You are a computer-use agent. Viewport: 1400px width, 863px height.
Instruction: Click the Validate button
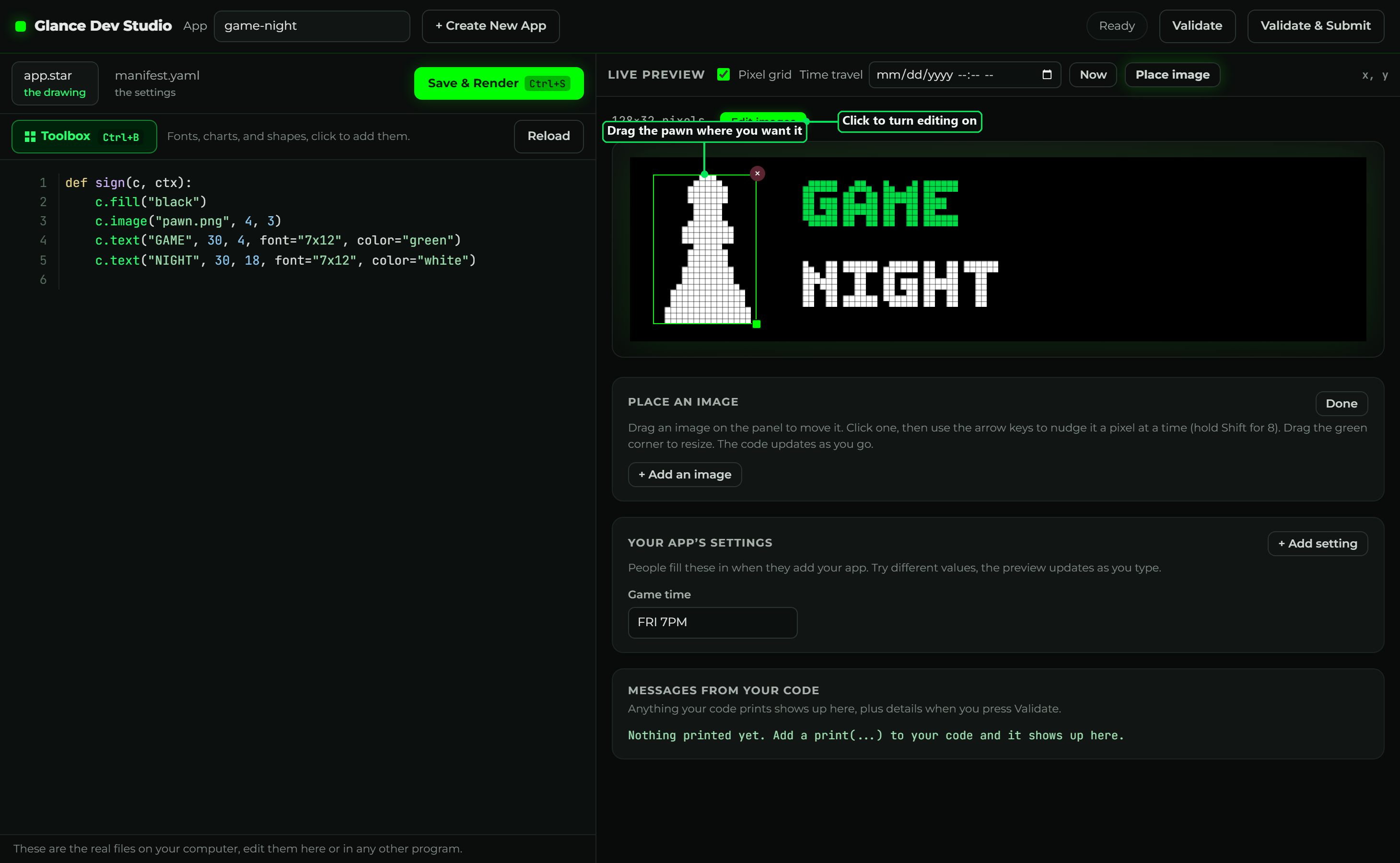click(1197, 26)
